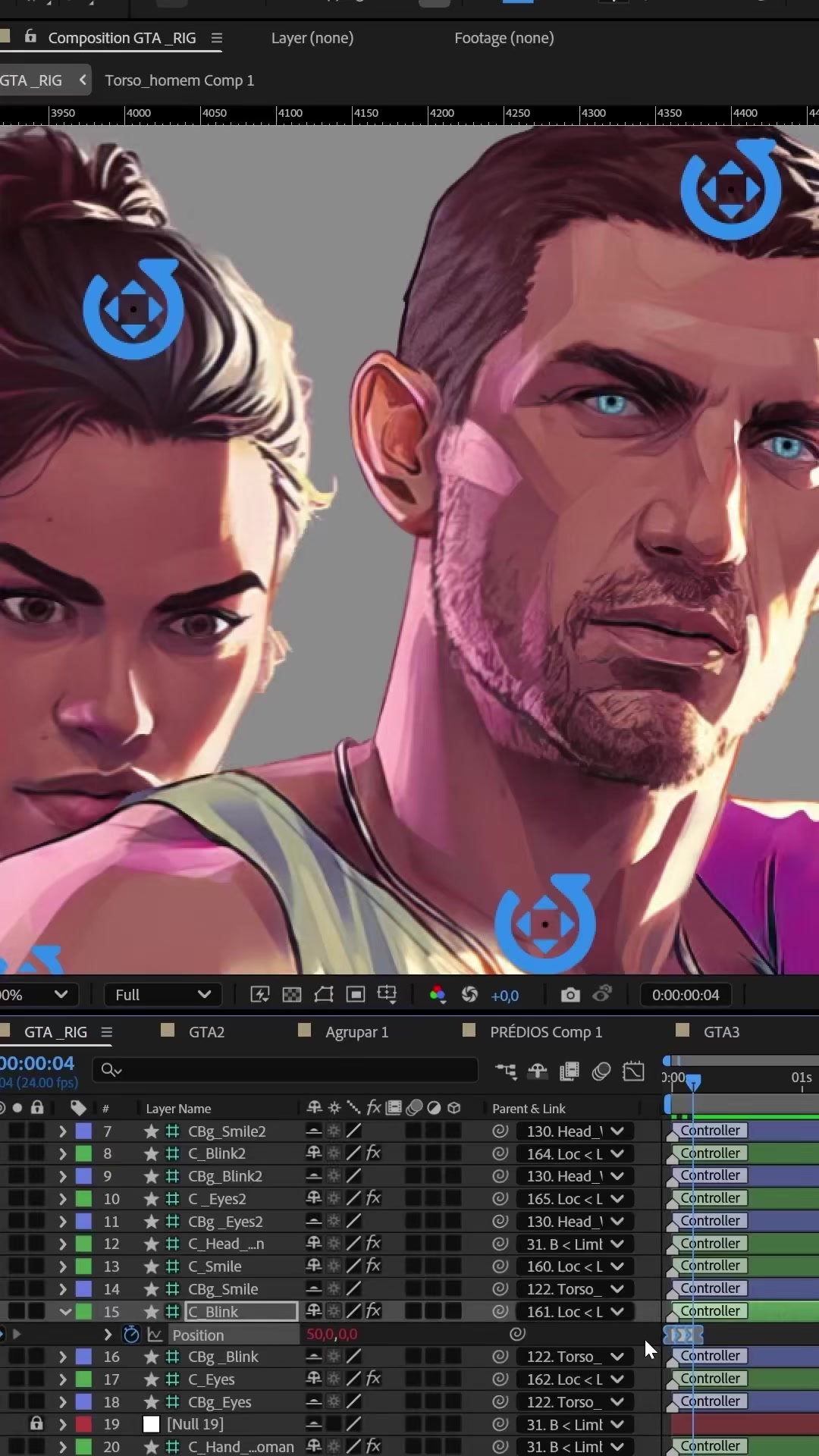Switch to the Agrupar 1 timeline tab

[x=356, y=1032]
